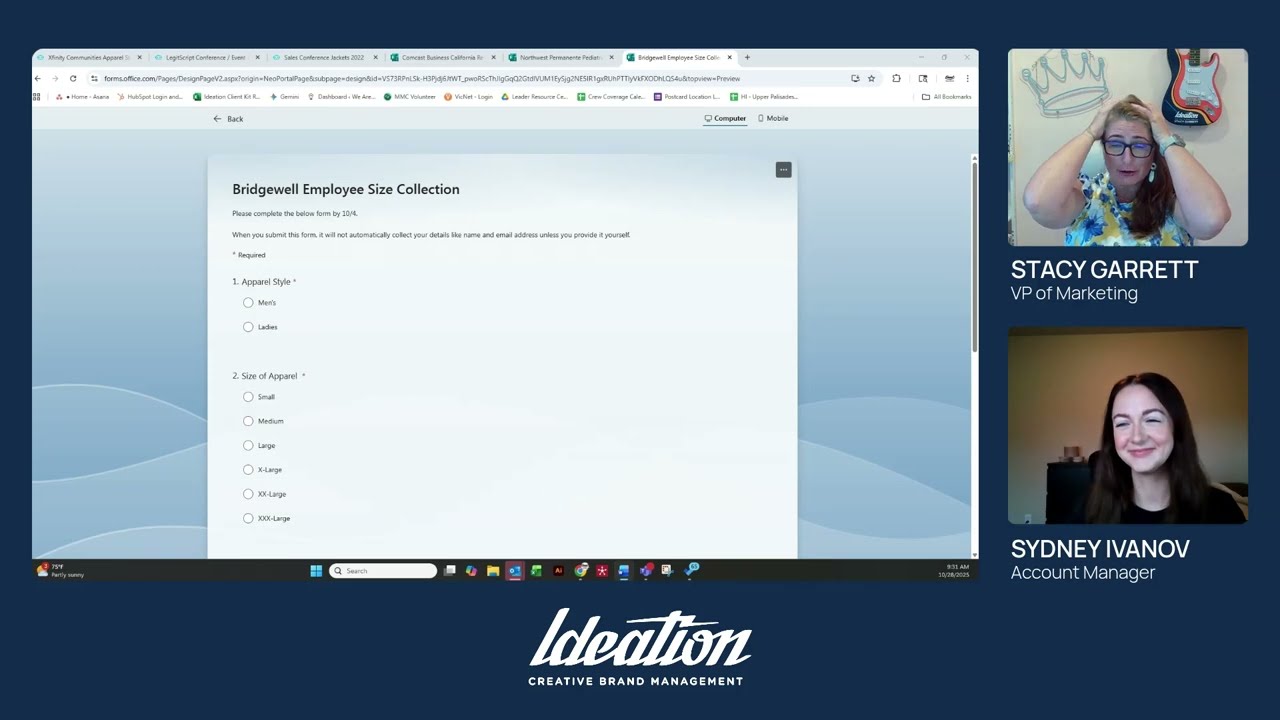
Task: Open the Gemini bookmark
Action: tap(285, 97)
